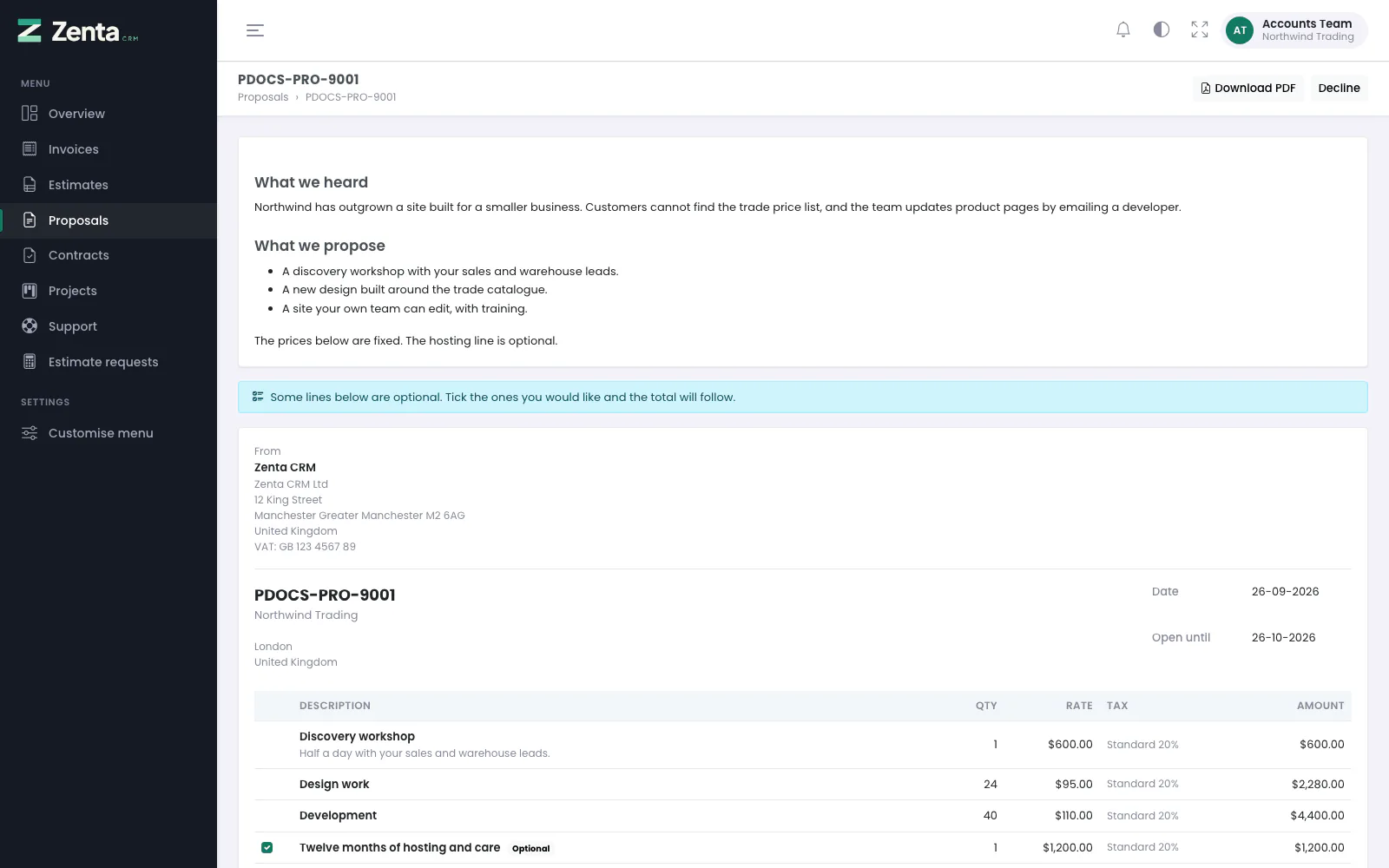Open Customise menu settings label

pyautogui.click(x=101, y=433)
